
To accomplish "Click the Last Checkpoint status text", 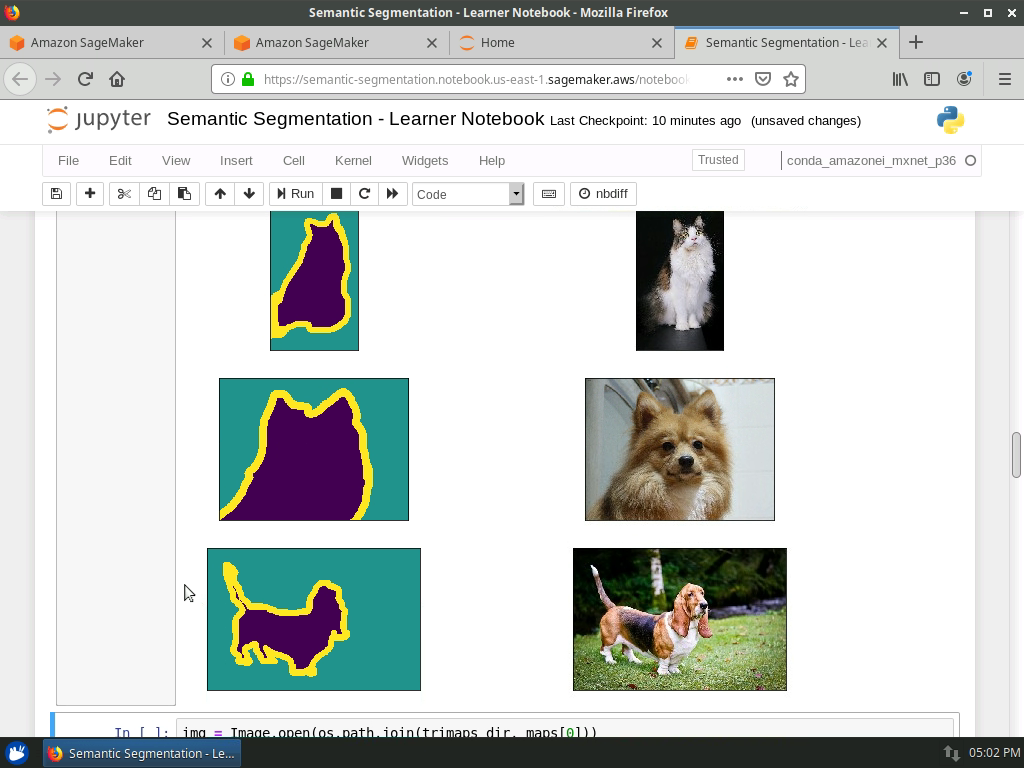I will click(645, 121).
